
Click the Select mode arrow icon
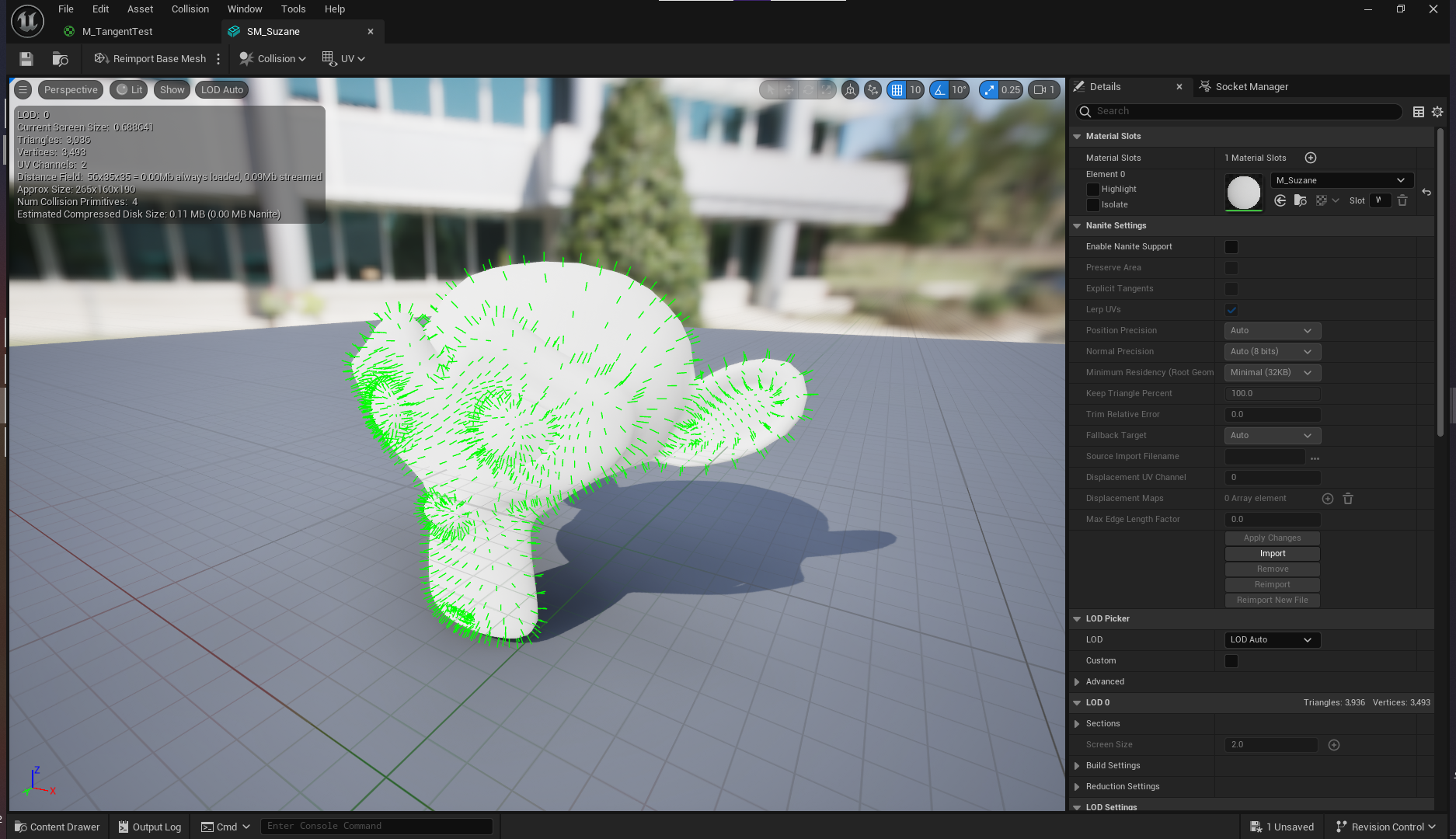770,90
